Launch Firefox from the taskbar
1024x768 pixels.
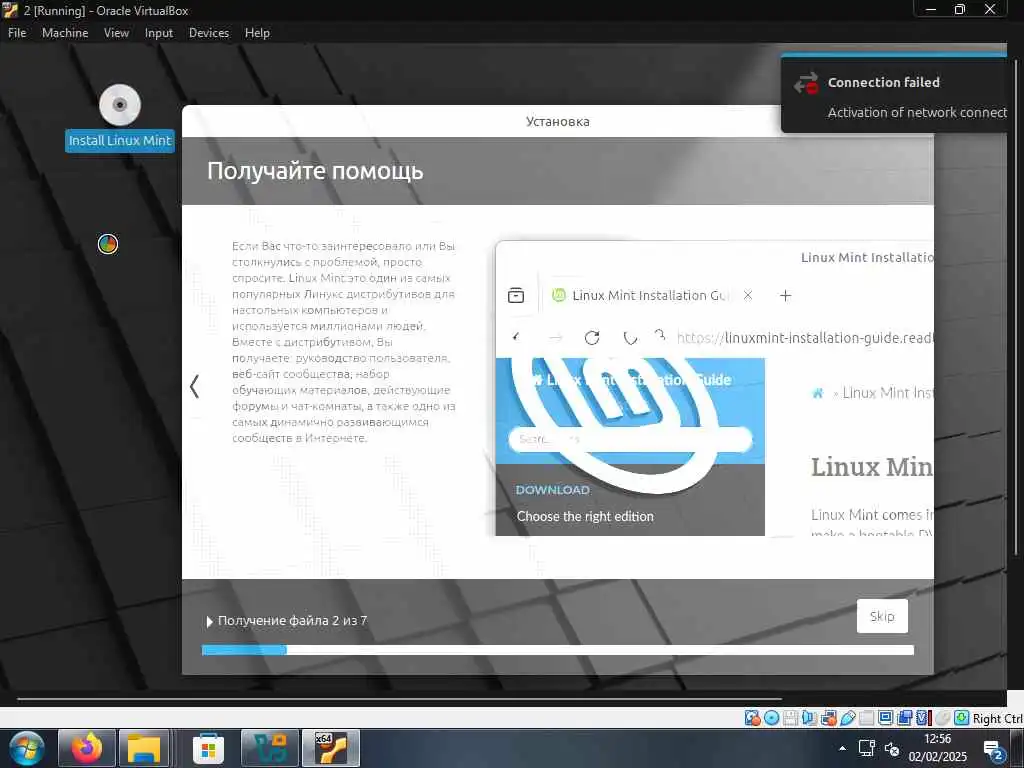pos(87,748)
